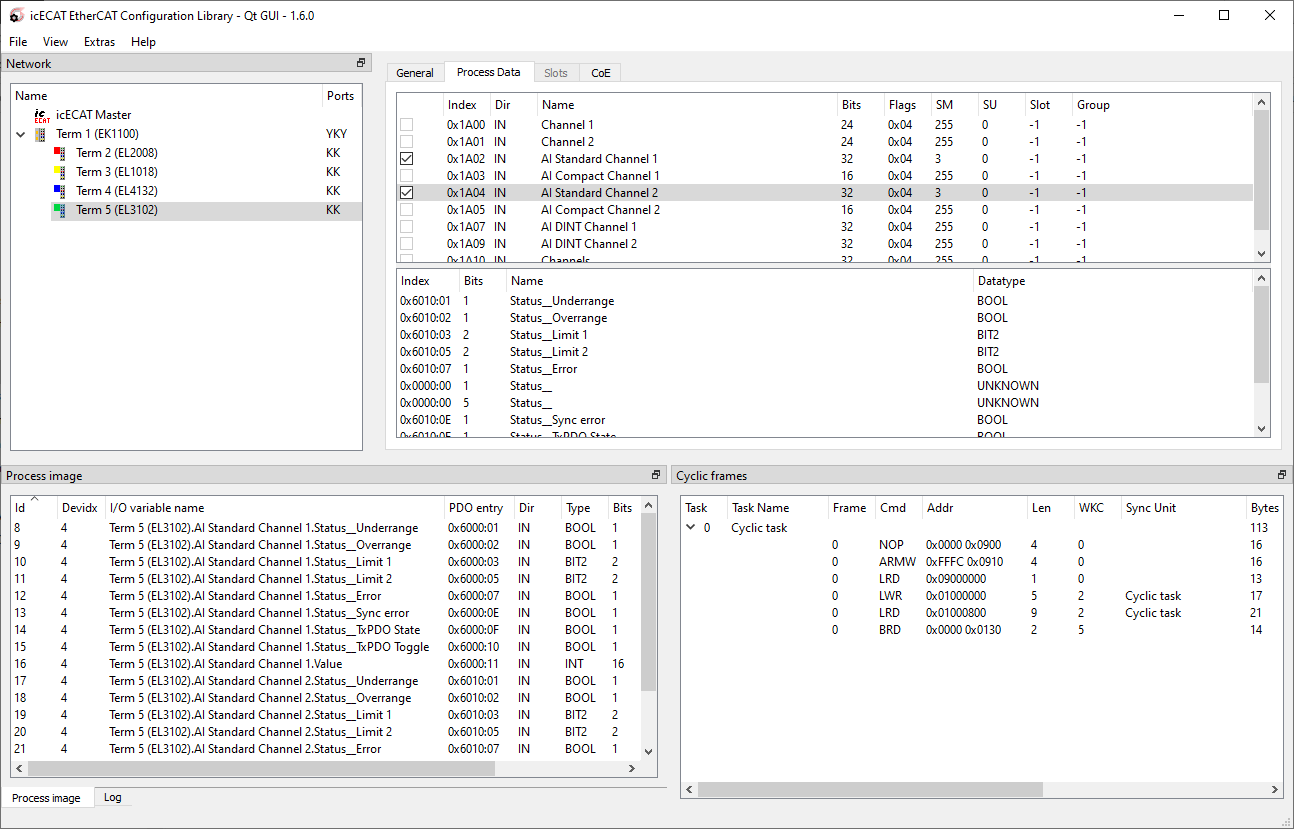
Task: Click Cyclic frames horizontal scrollbar thumb
Action: pos(870,790)
